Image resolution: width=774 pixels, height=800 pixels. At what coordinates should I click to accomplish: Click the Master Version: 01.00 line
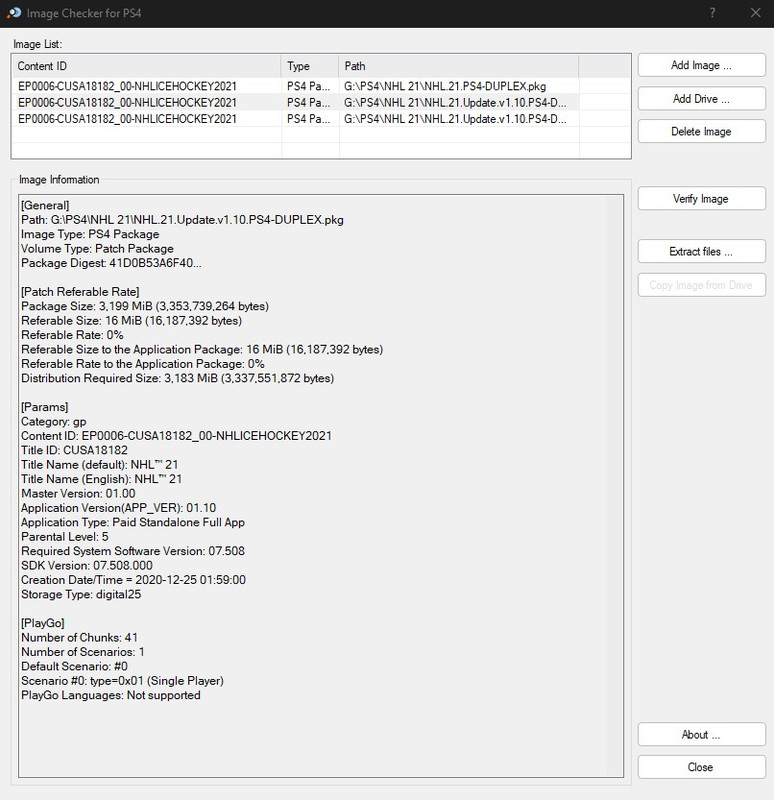[78, 493]
